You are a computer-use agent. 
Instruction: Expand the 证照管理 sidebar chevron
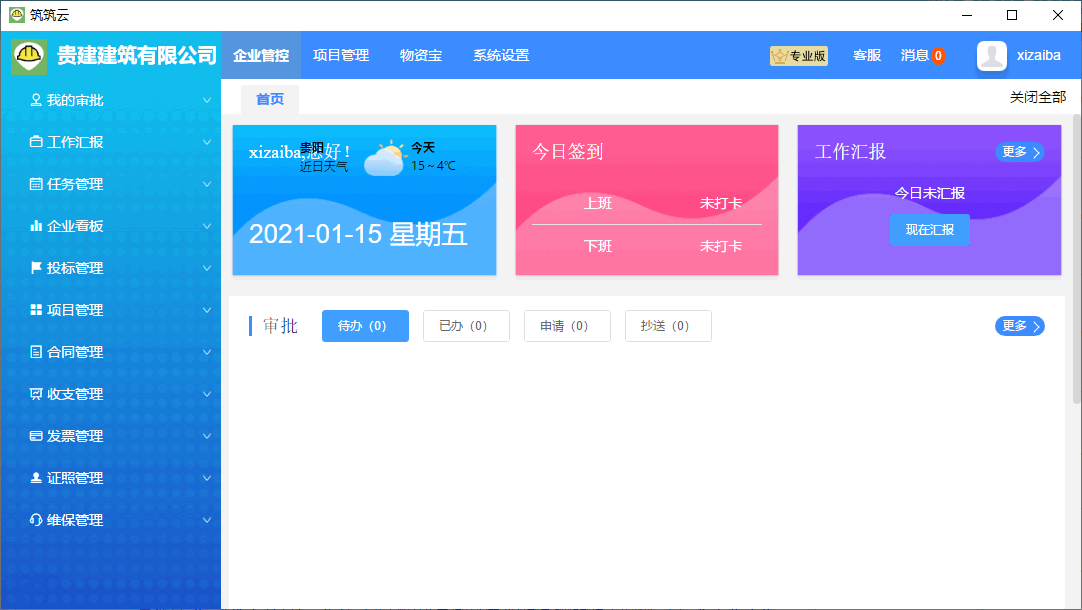(206, 478)
